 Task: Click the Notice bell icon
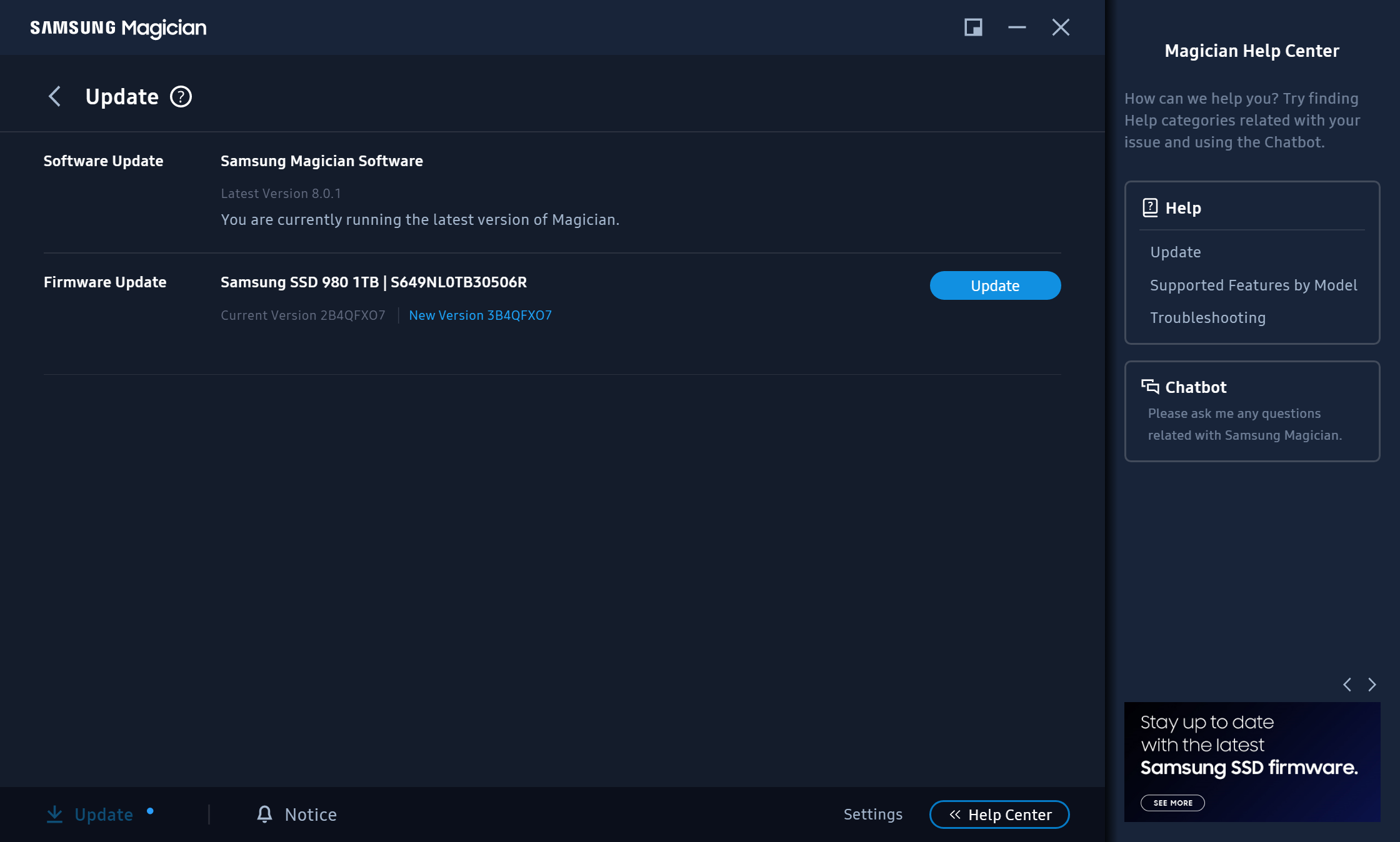[x=265, y=814]
